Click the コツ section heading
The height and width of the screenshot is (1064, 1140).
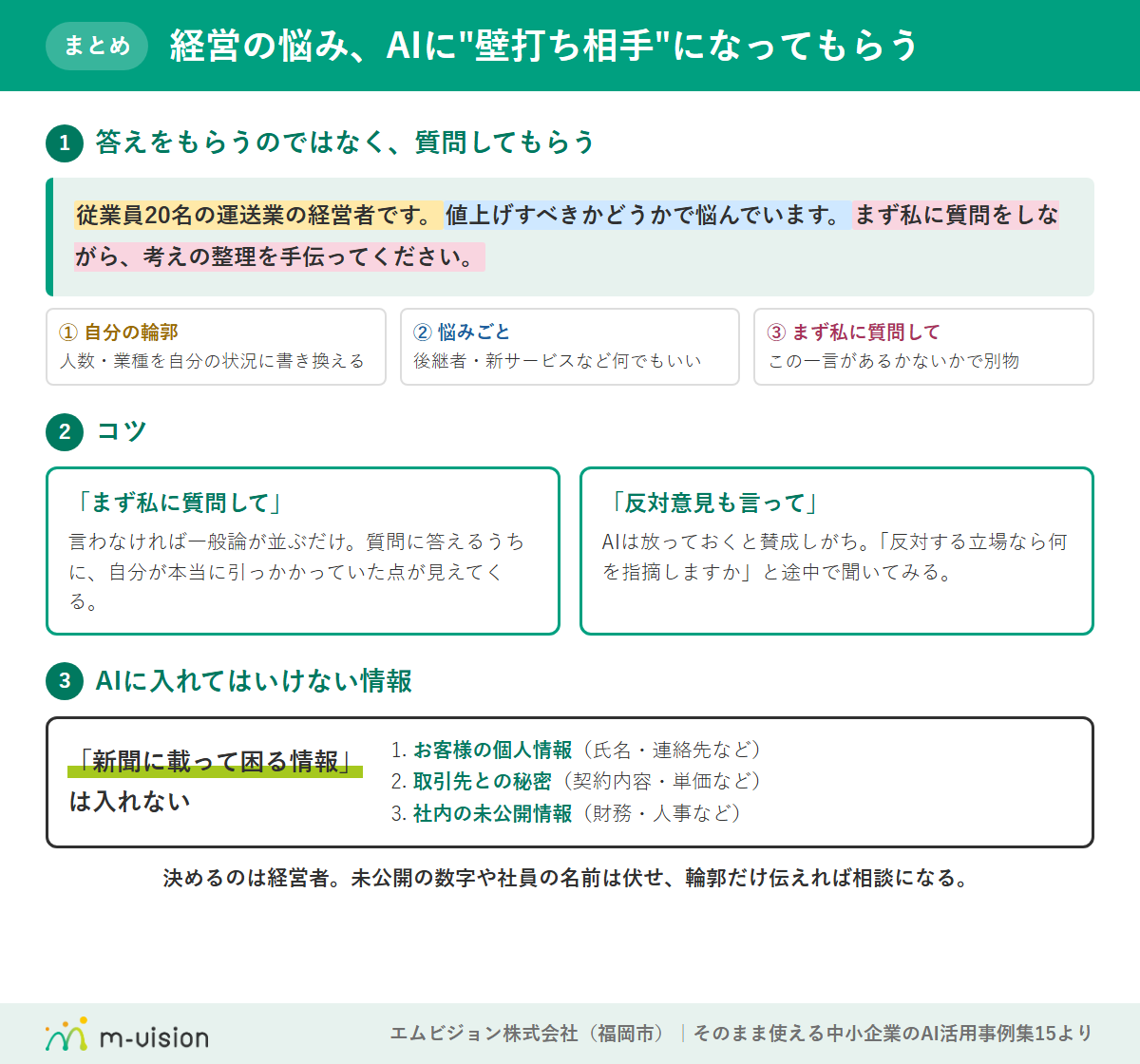122,431
